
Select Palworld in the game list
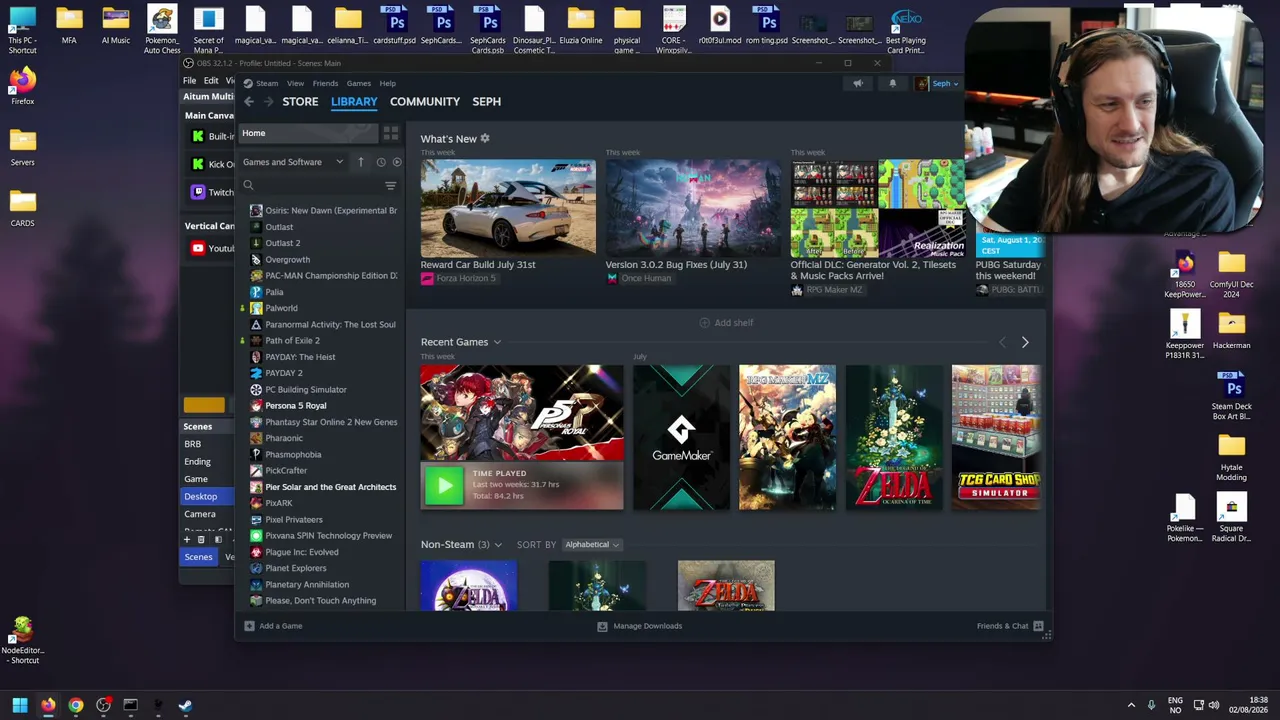[x=281, y=308]
